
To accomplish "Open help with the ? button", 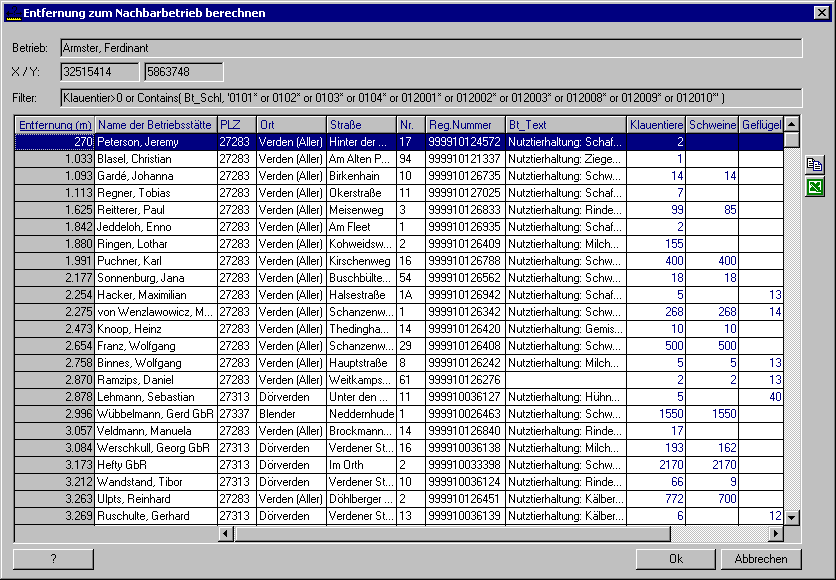I will pos(53,559).
